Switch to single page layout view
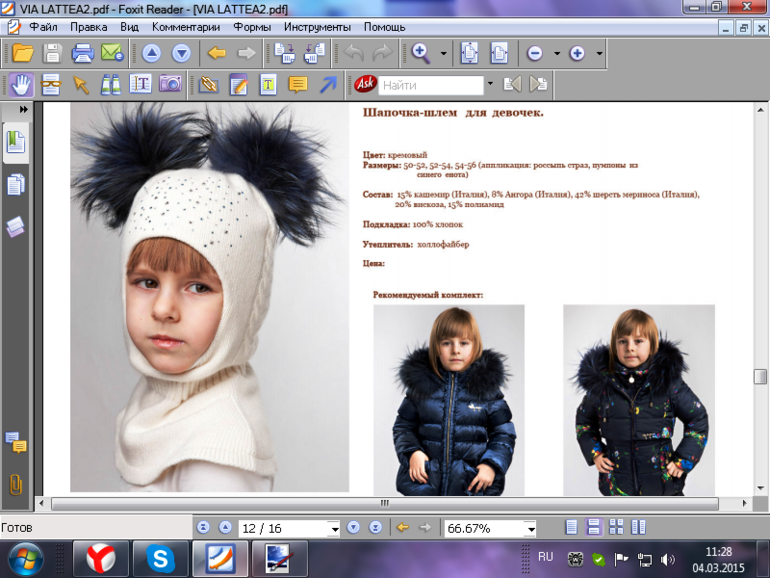This screenshot has width=770, height=578. click(x=572, y=527)
